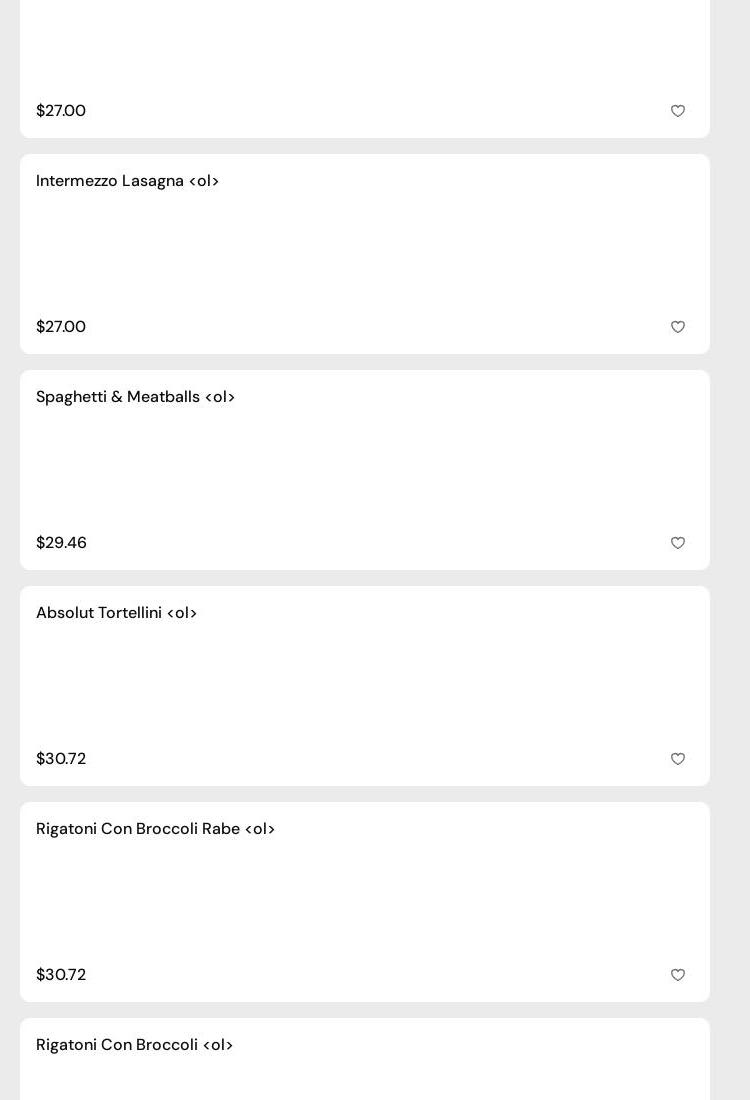Like Absolut Tortellini using the heart icon
The height and width of the screenshot is (1100, 750).
(x=678, y=759)
